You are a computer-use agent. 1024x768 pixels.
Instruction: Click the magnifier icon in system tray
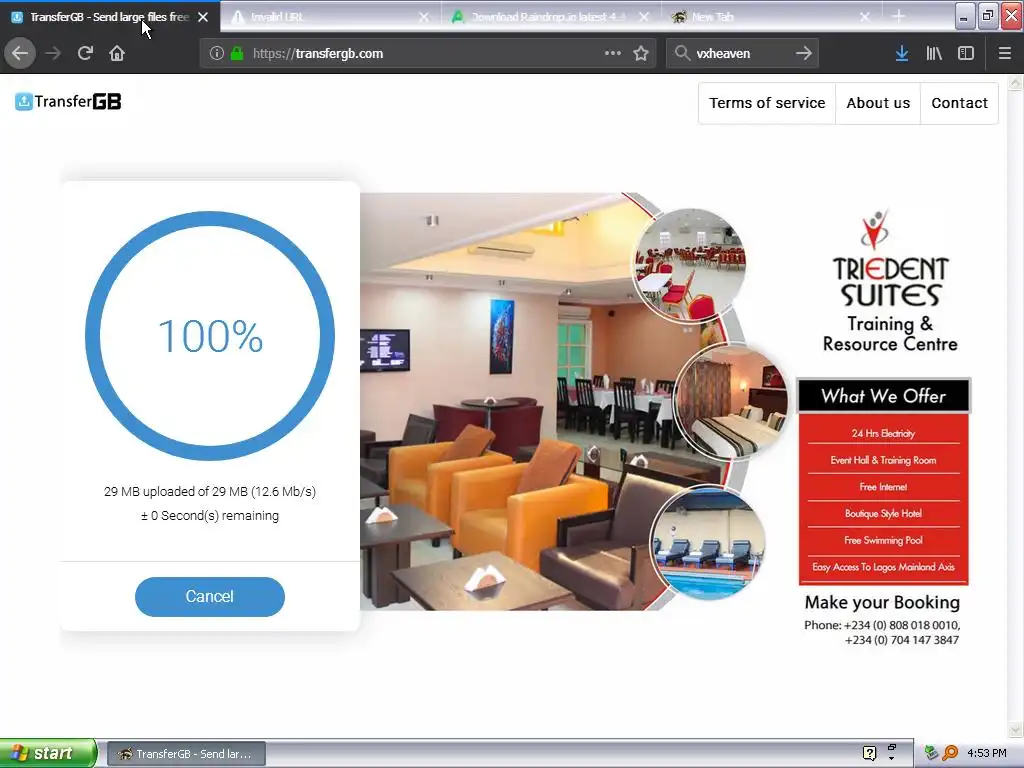click(950, 753)
